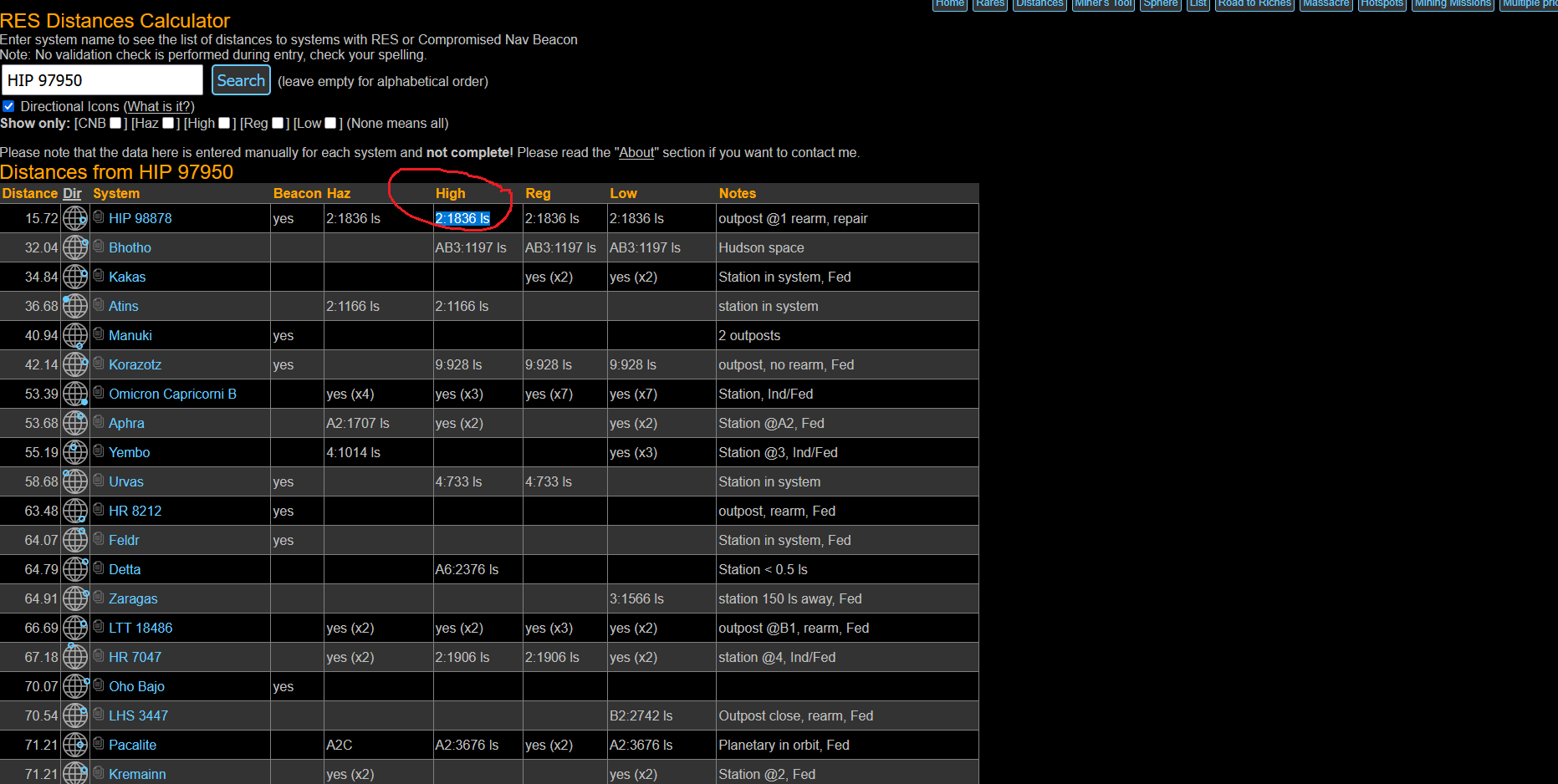Open the Sphere nav tab
The image size is (1558, 784).
pyautogui.click(x=1161, y=4)
